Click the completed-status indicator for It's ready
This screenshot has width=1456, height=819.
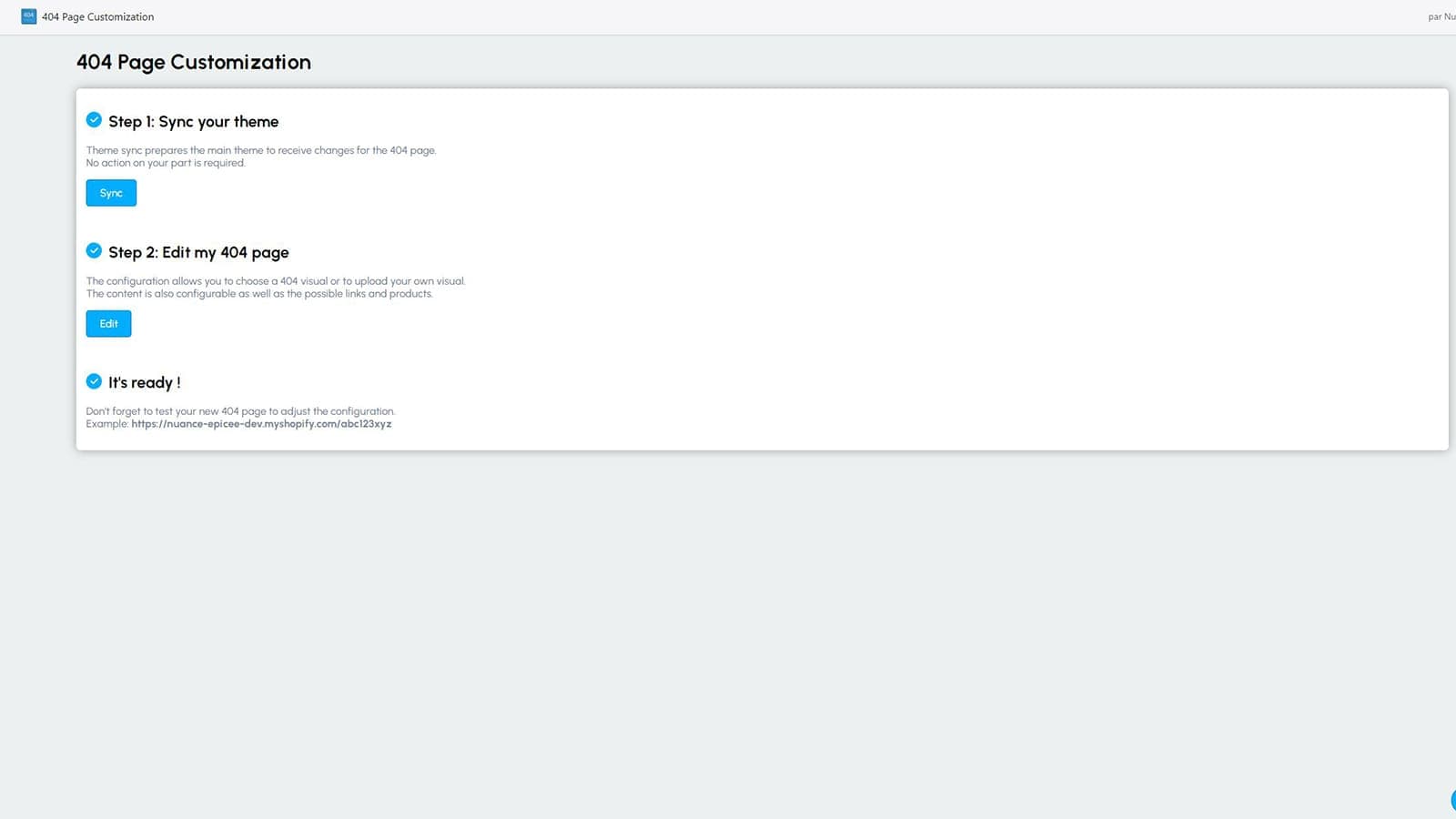point(94,380)
